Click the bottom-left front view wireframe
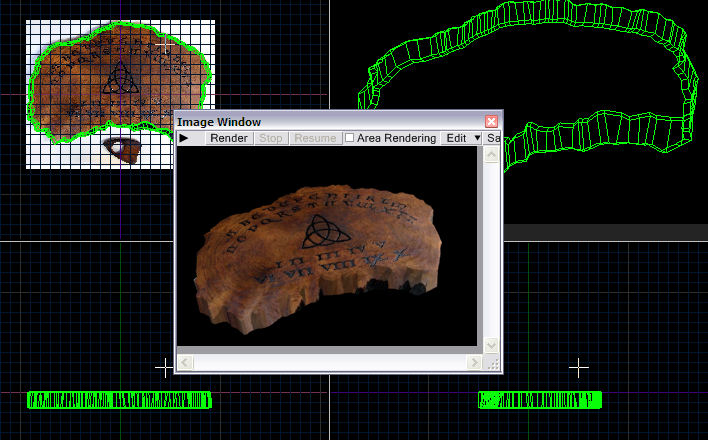The height and width of the screenshot is (440, 708). (120, 400)
